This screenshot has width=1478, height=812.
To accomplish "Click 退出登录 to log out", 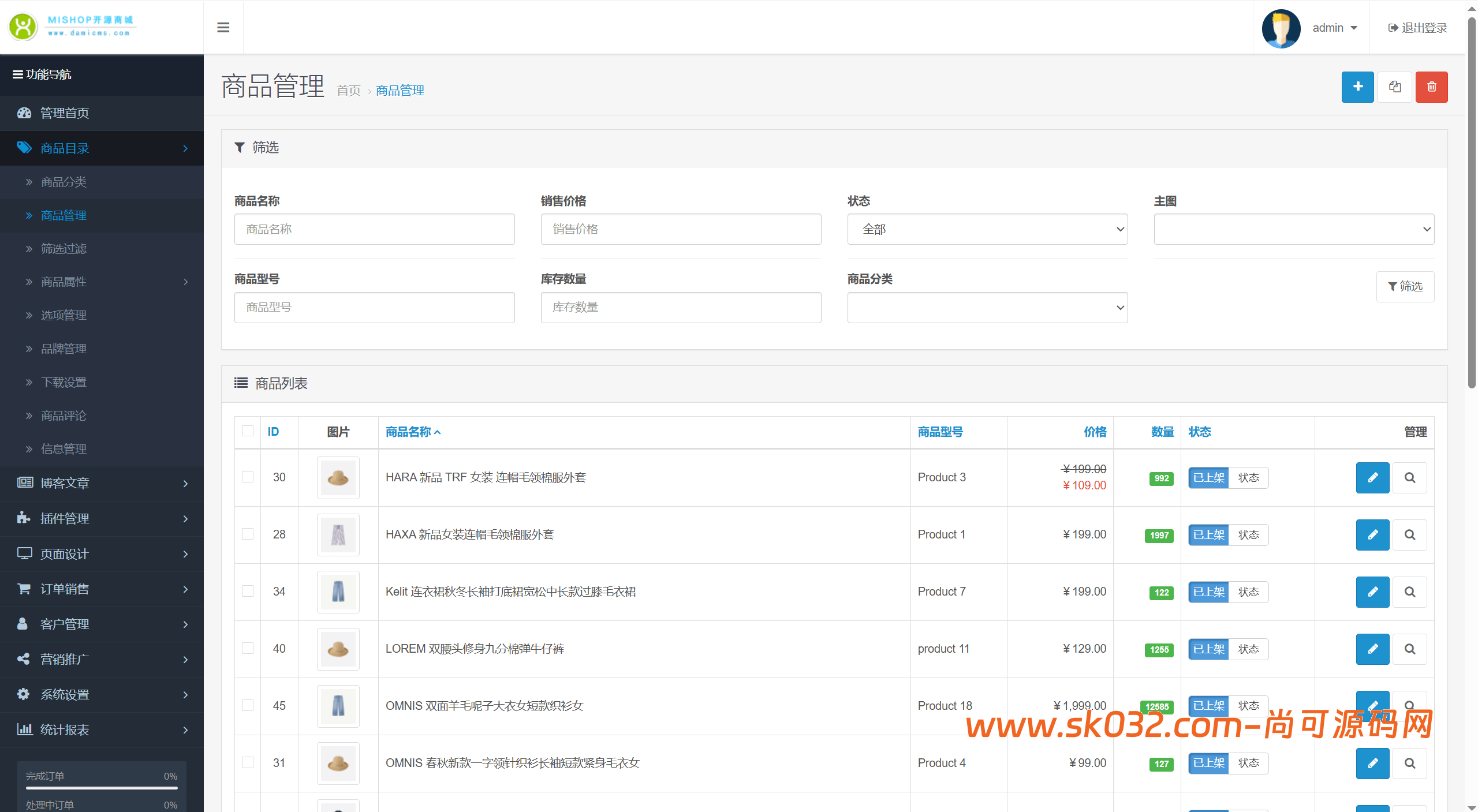I will pyautogui.click(x=1417, y=27).
